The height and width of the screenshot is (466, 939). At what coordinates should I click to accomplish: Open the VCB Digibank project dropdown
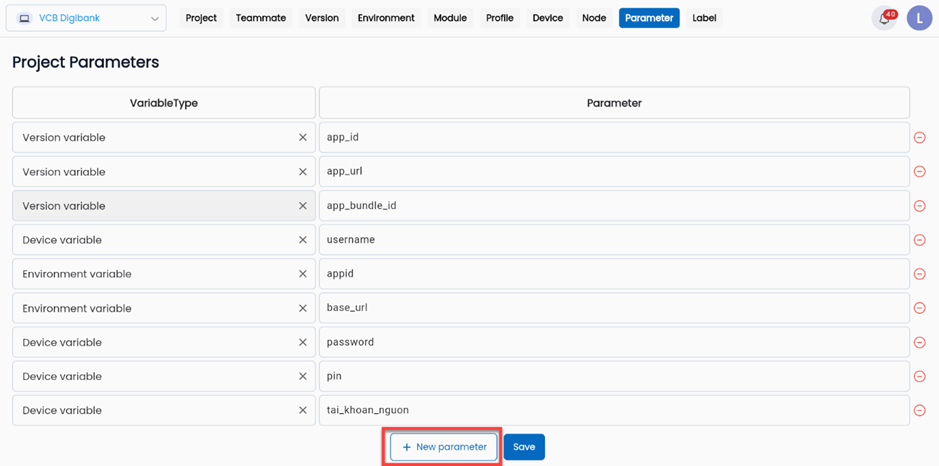[x=86, y=18]
